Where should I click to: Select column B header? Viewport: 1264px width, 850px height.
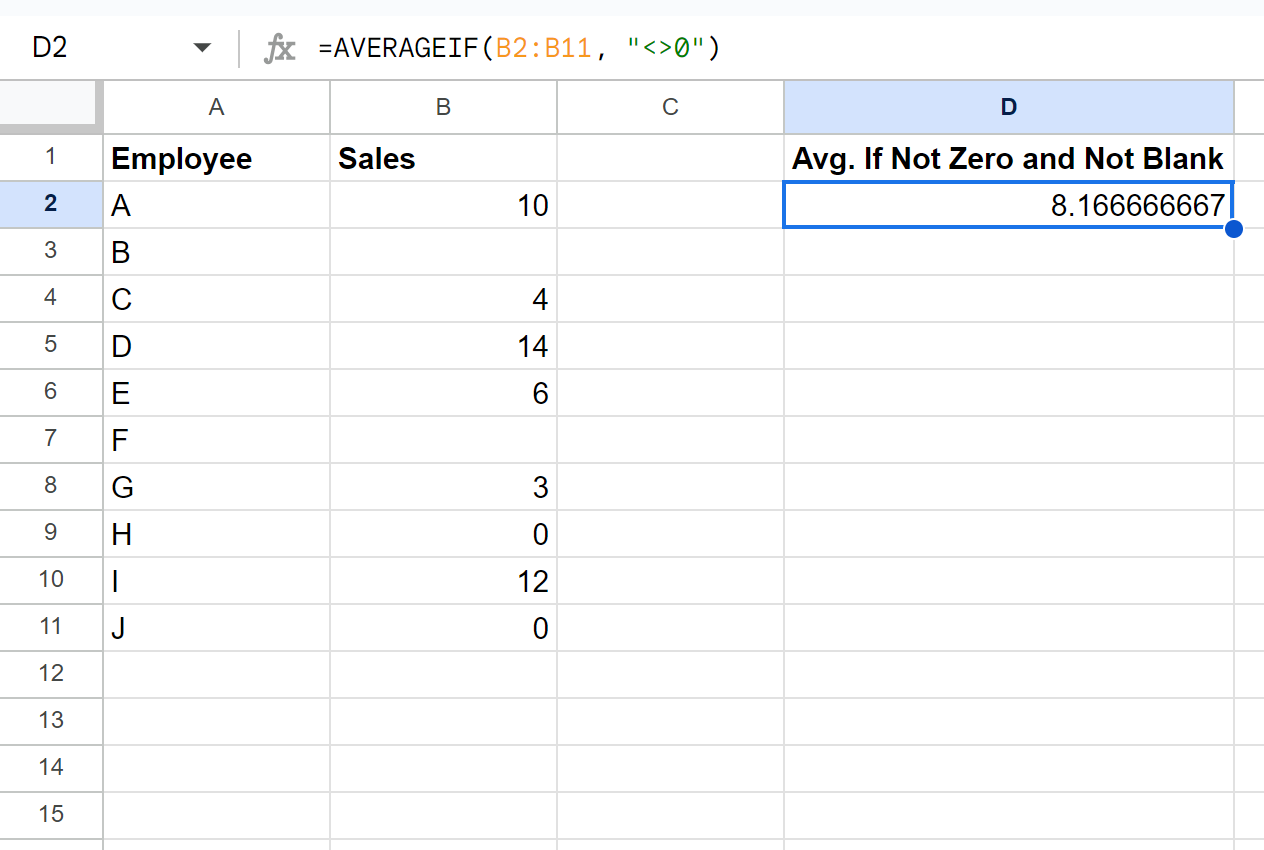pyautogui.click(x=443, y=107)
